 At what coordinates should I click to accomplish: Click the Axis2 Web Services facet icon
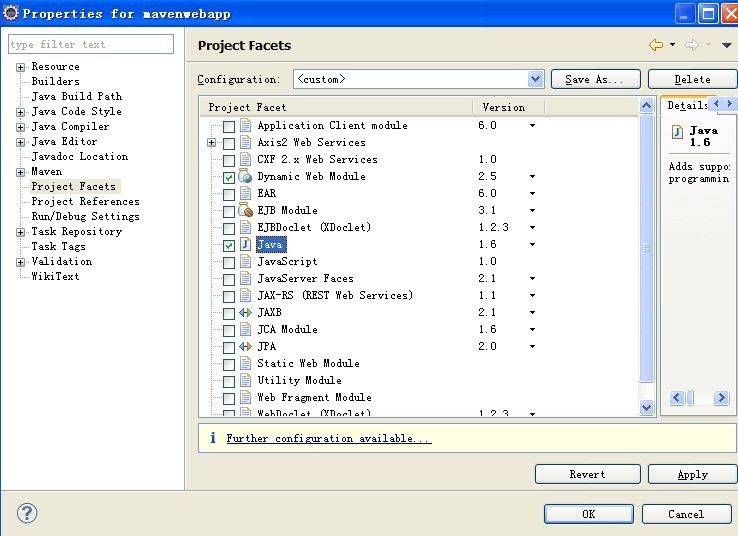(245, 143)
